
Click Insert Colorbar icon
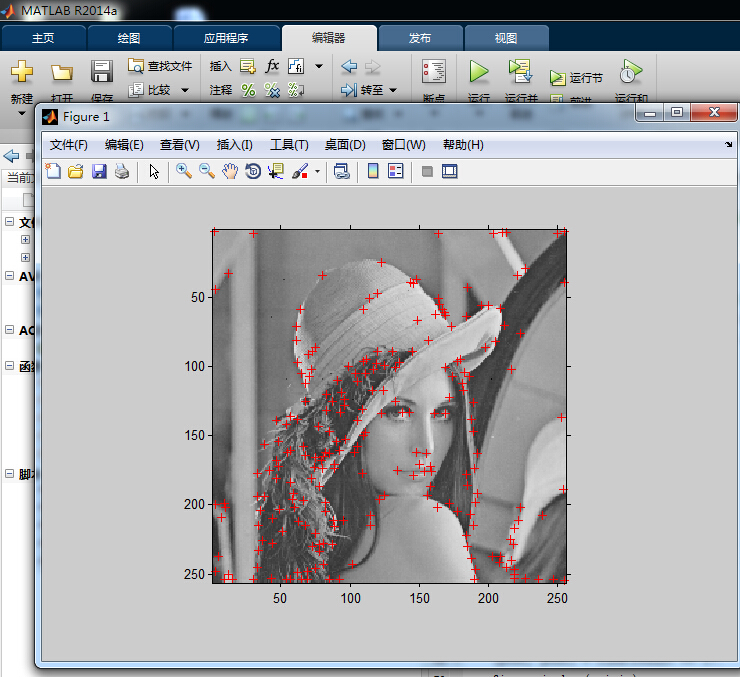click(373, 171)
